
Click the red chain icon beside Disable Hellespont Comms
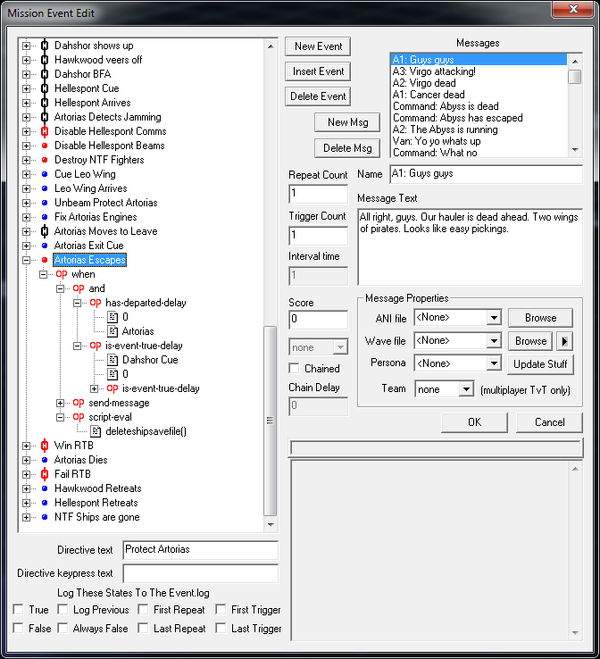[x=43, y=131]
